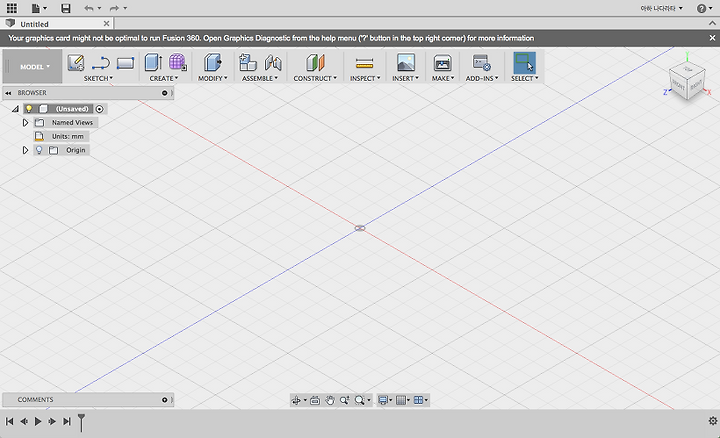Click the Fit zoom window tool
The height and width of the screenshot is (438, 720).
coord(362,400)
